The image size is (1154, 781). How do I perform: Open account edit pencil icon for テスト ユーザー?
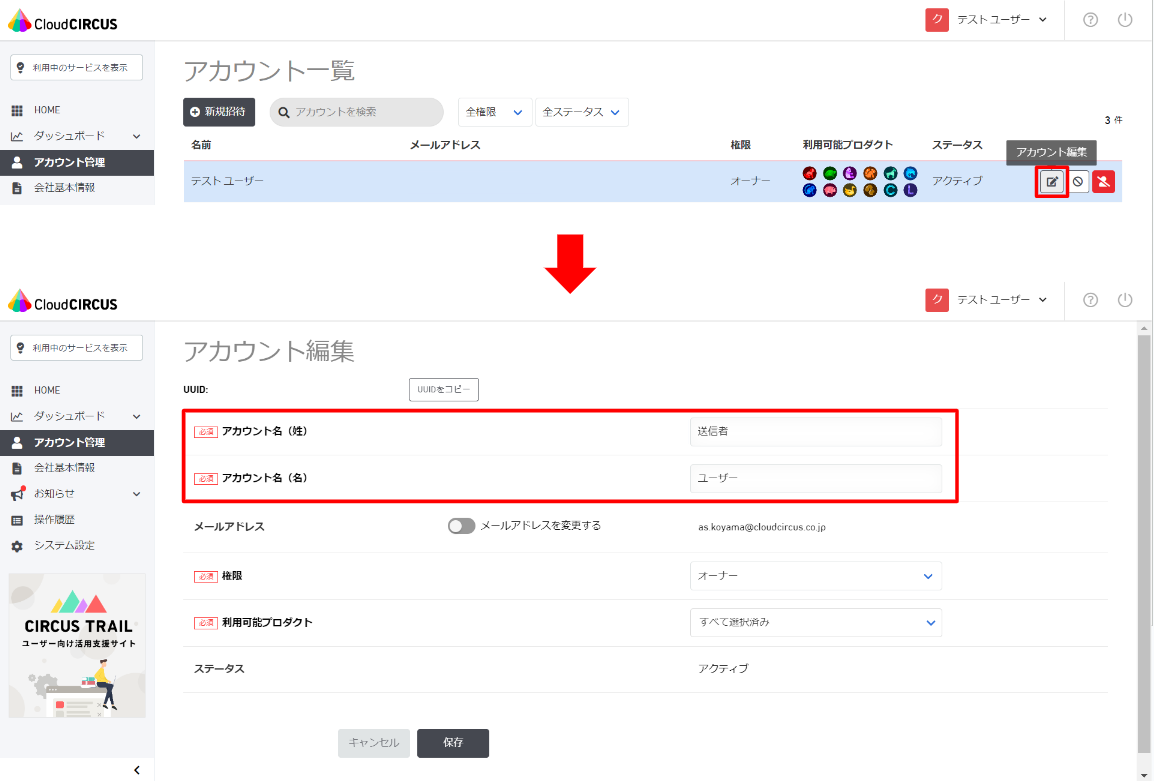click(1052, 182)
